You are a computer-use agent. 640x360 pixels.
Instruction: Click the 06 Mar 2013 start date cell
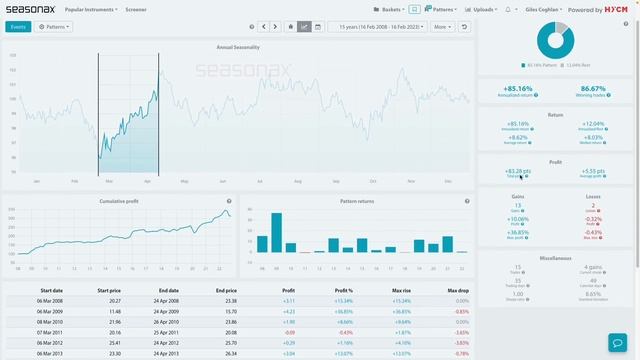[x=50, y=354]
